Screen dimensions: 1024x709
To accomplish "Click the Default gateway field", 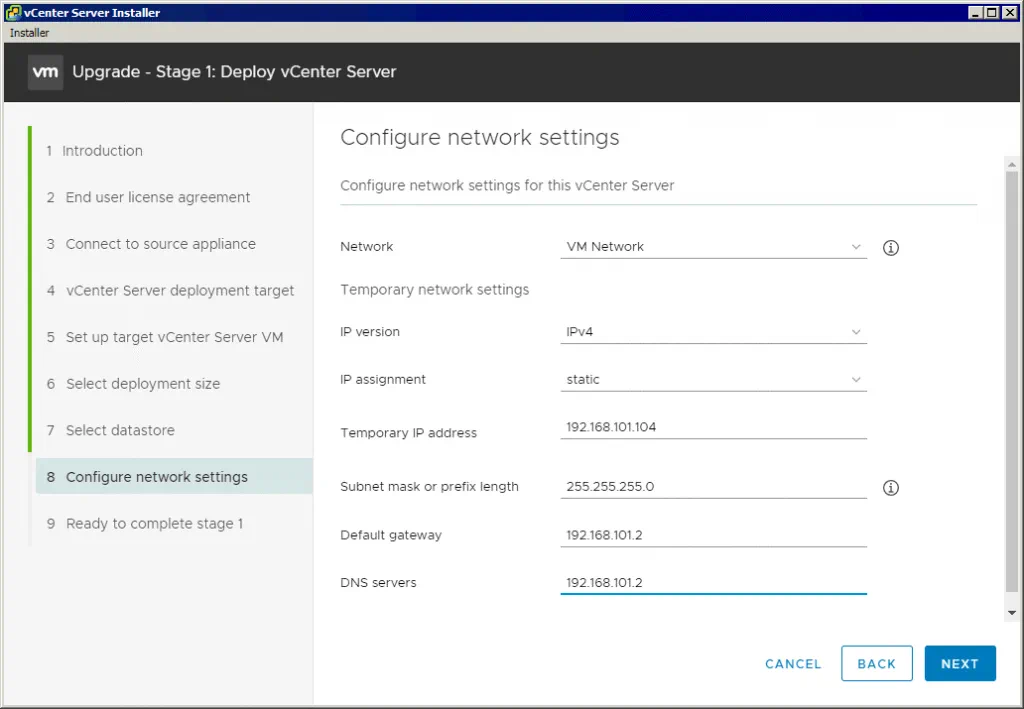I will (712, 536).
